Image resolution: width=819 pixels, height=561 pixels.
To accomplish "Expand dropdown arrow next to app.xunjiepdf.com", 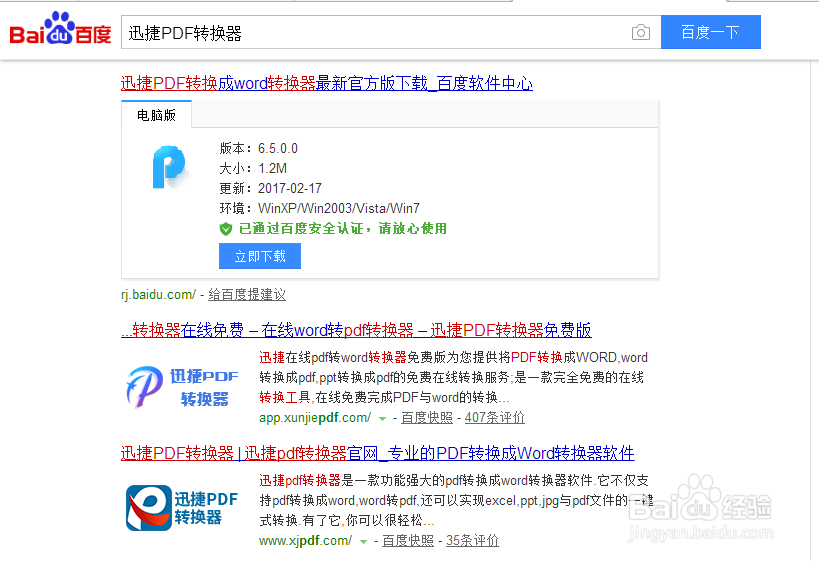I will pos(382,419).
